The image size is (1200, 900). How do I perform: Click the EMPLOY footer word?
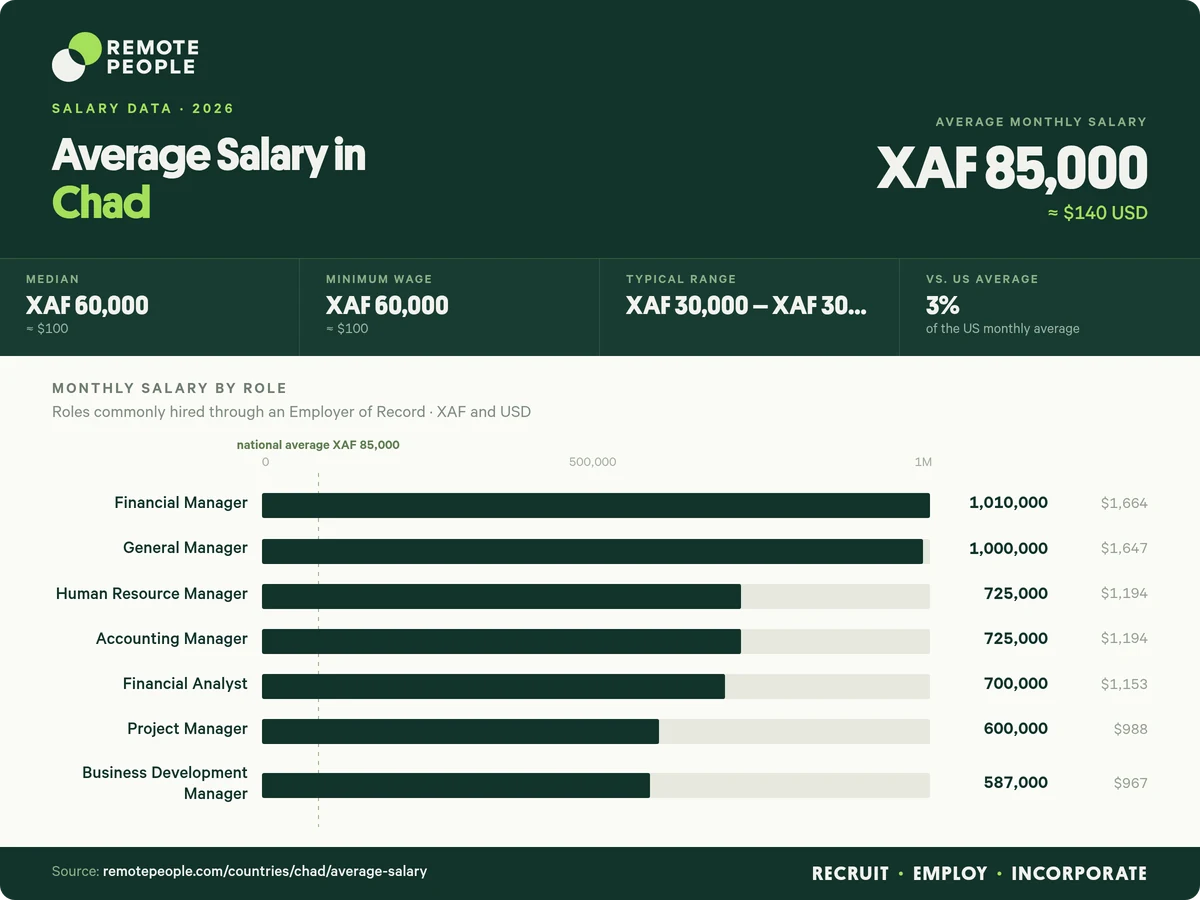[950, 873]
